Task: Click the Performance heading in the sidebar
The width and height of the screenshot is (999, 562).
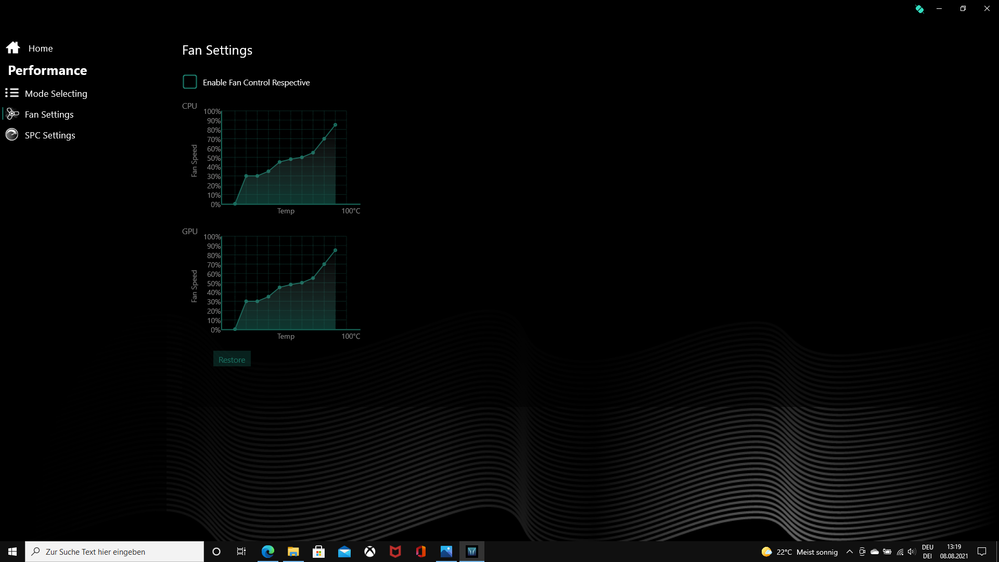Action: (47, 70)
